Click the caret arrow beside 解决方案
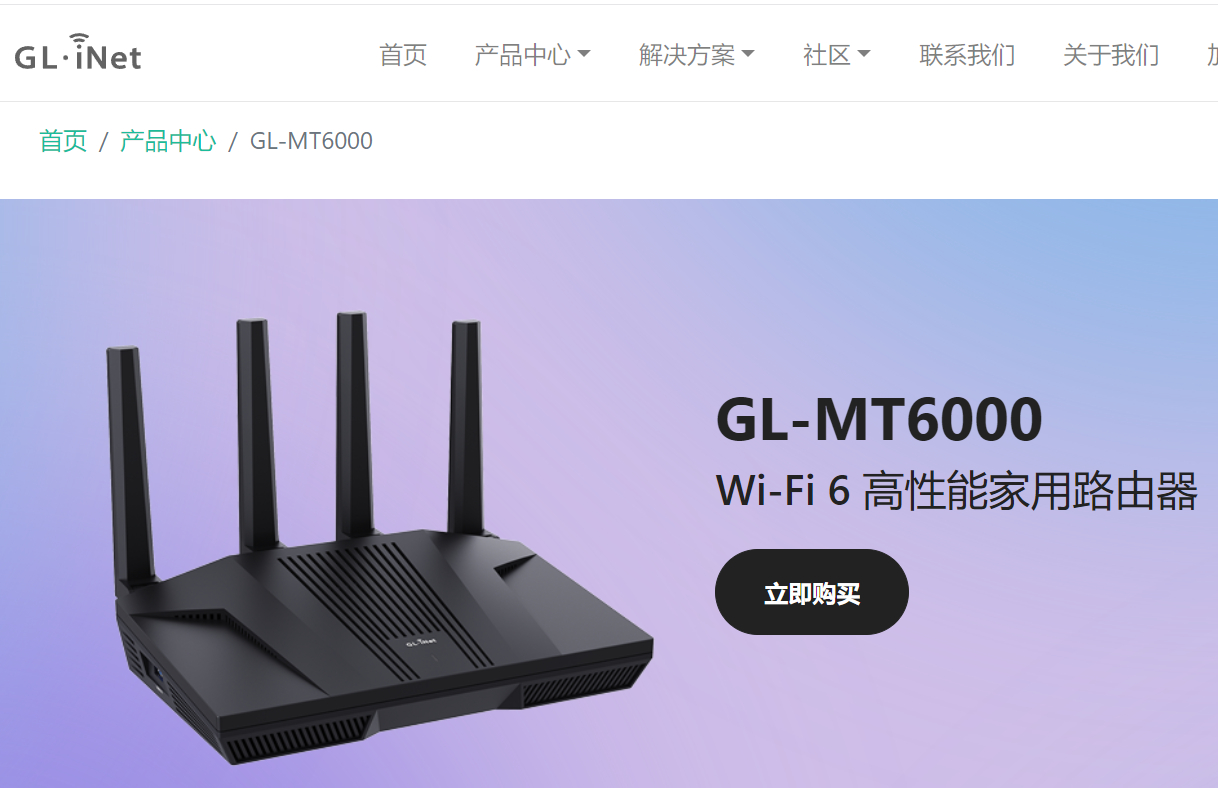This screenshot has height=788, width=1218. click(748, 54)
